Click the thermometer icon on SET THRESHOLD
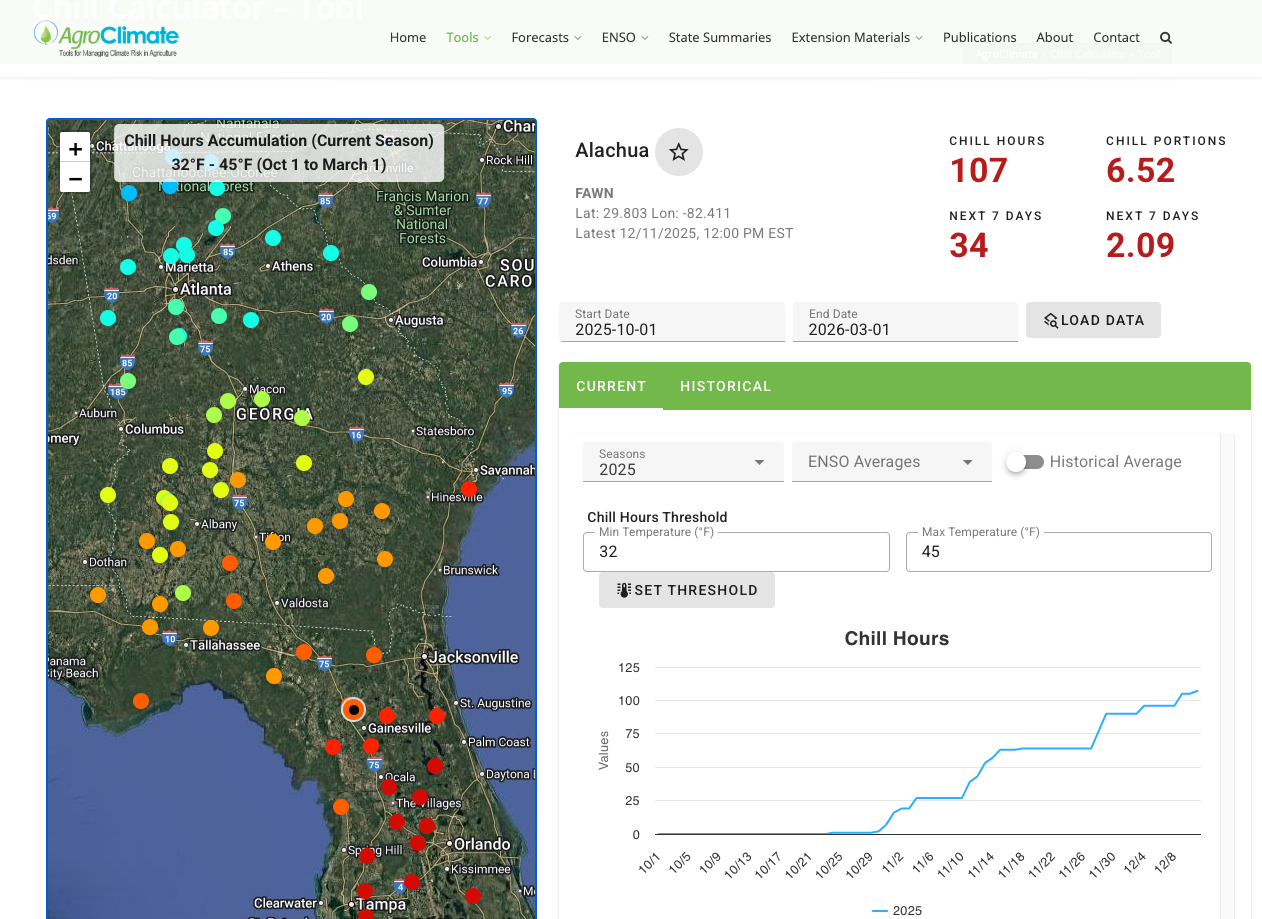The width and height of the screenshot is (1262, 919). (623, 589)
